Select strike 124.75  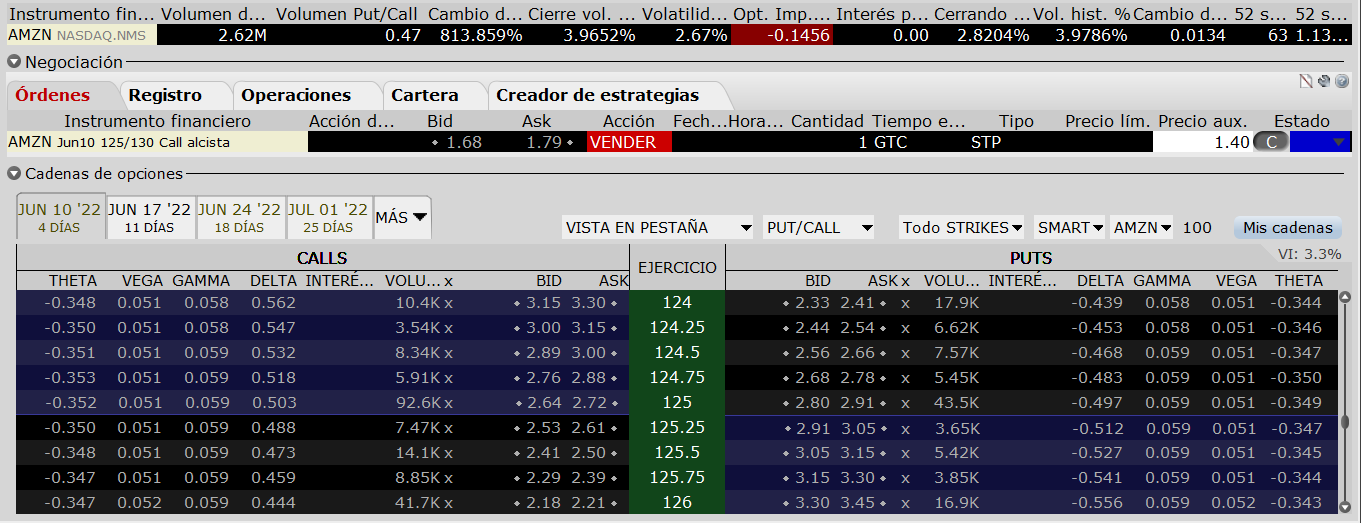[677, 377]
